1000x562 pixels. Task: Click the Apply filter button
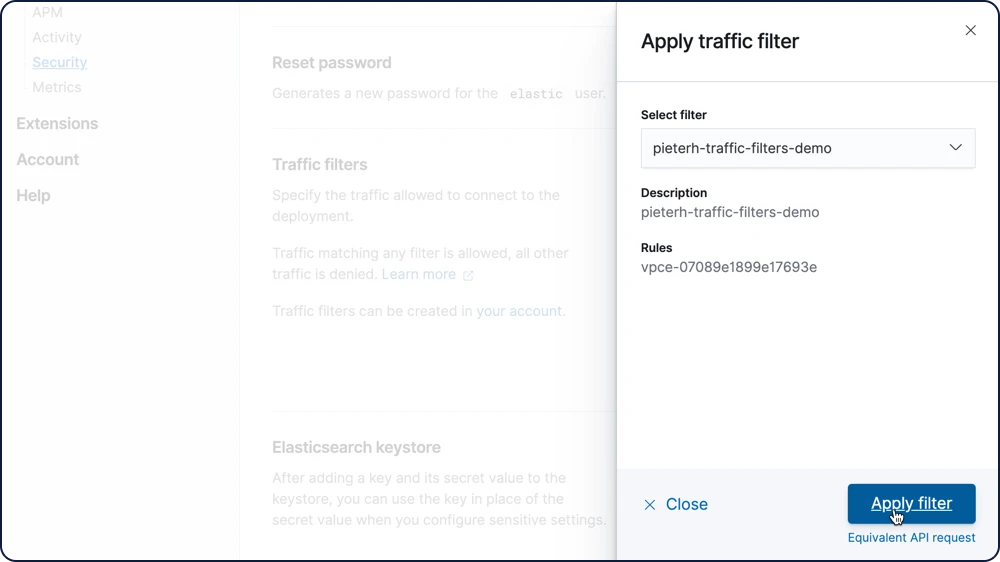[x=911, y=503]
